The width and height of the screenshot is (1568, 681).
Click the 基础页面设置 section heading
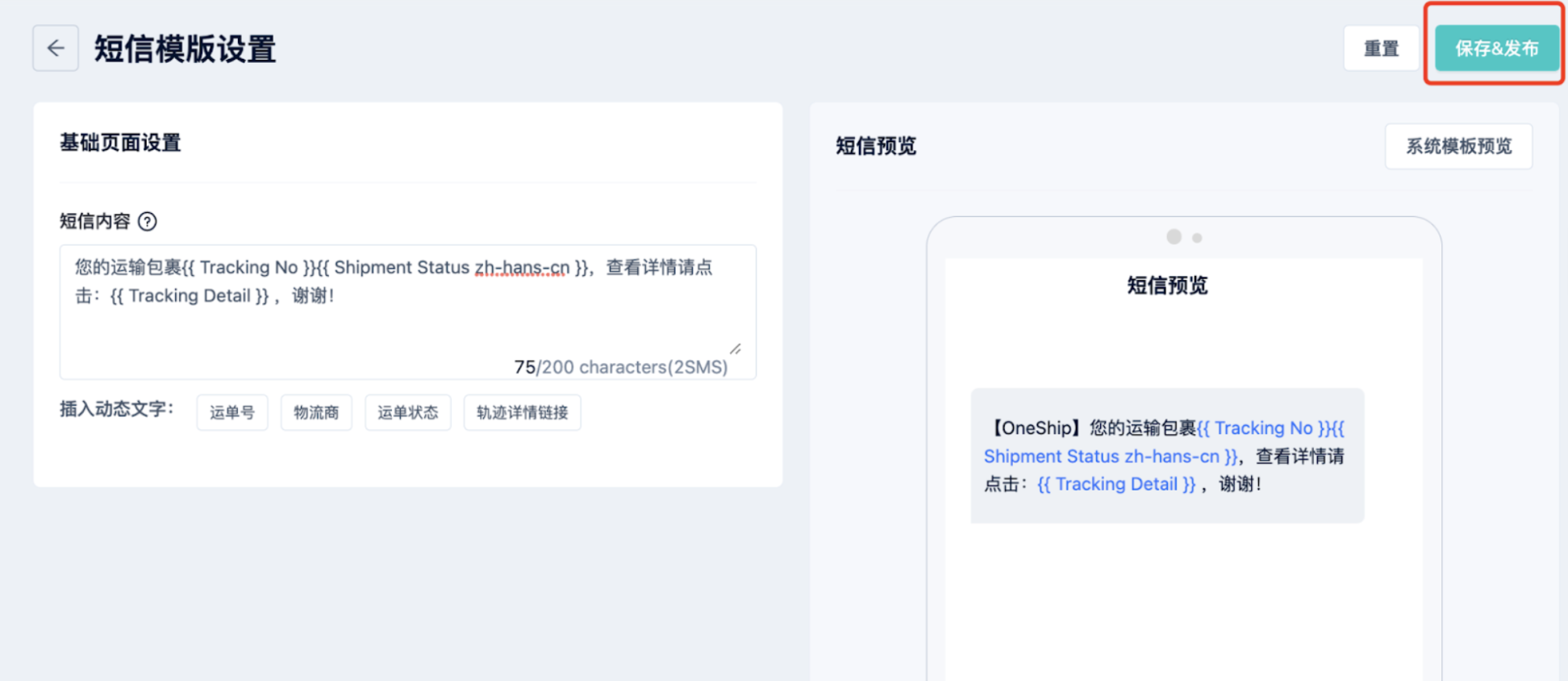tap(120, 143)
